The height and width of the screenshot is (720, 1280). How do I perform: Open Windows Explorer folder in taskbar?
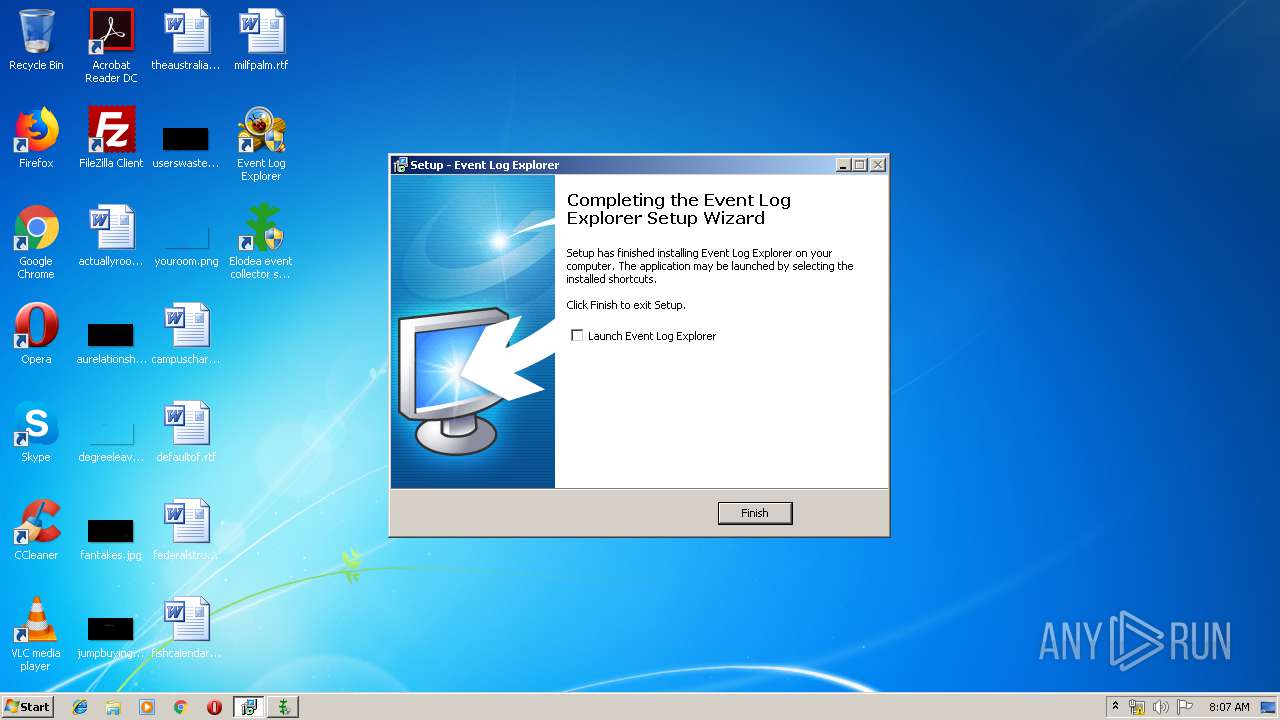click(113, 707)
